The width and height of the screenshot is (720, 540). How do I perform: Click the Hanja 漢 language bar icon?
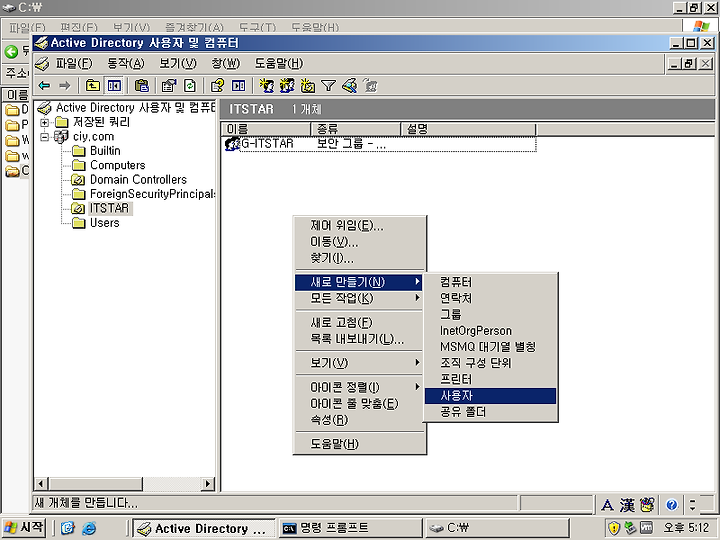pyautogui.click(x=627, y=505)
